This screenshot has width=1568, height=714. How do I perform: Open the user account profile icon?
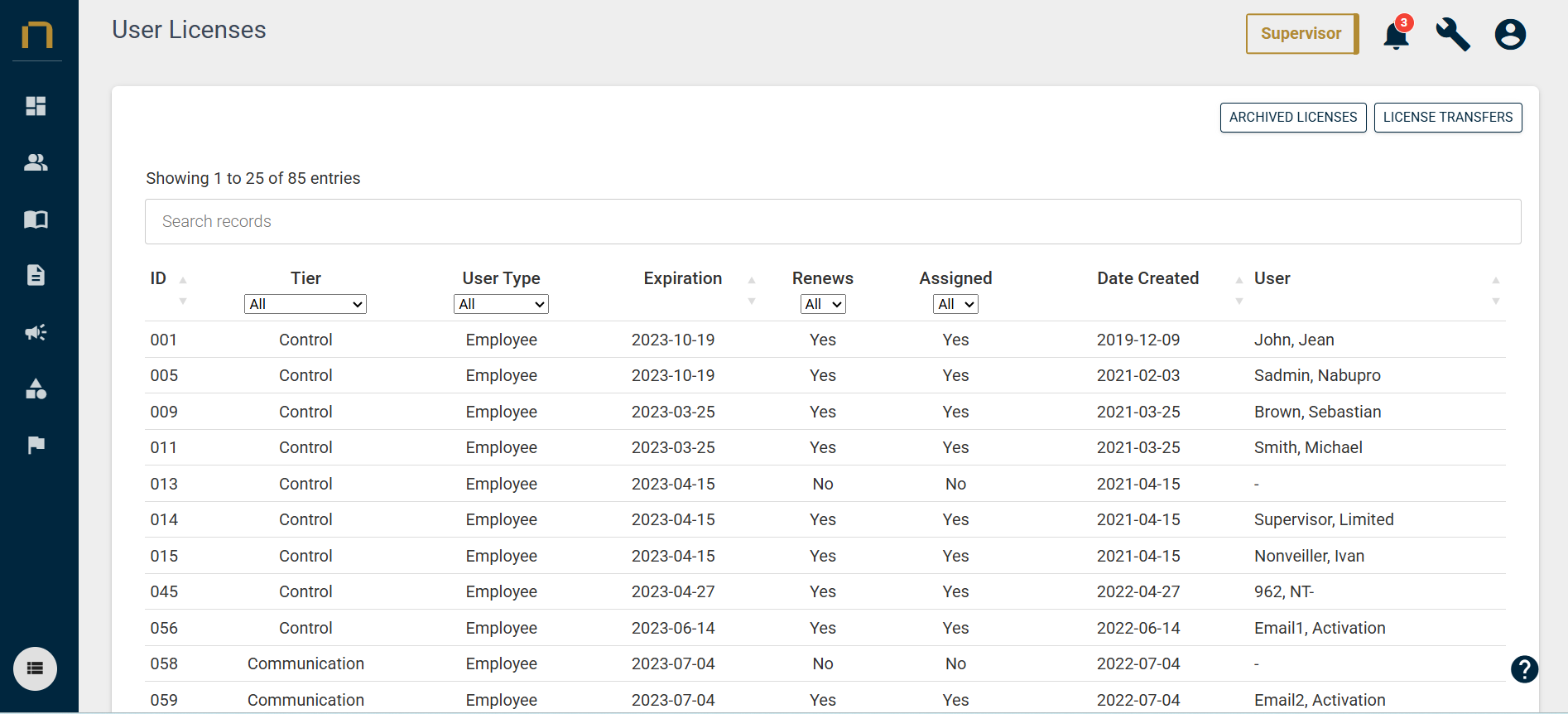1510,34
